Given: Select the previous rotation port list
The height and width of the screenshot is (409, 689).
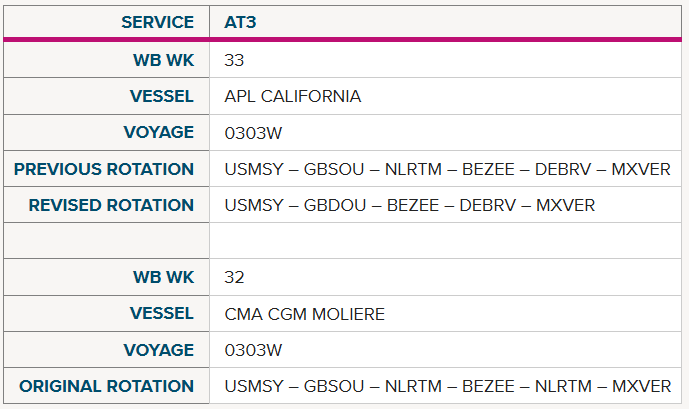Looking at the screenshot, I should point(447,169).
